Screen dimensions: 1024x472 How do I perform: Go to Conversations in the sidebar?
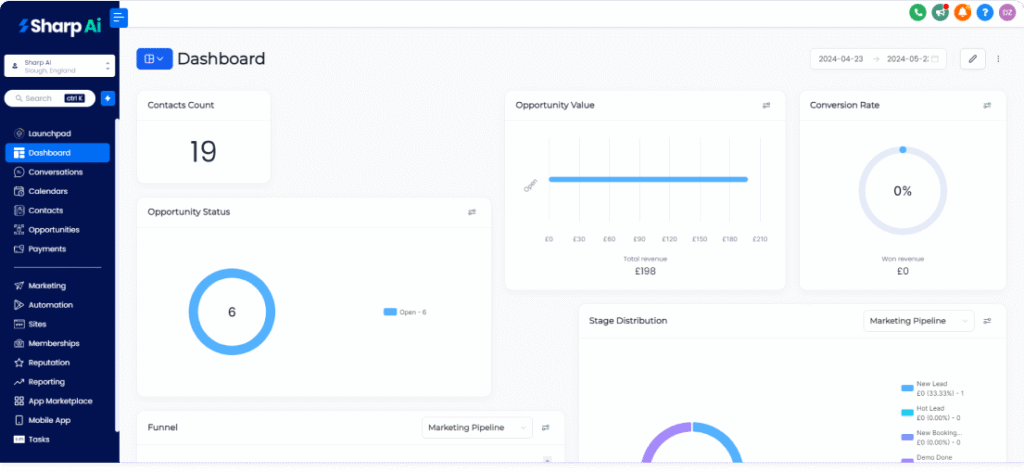click(x=55, y=172)
